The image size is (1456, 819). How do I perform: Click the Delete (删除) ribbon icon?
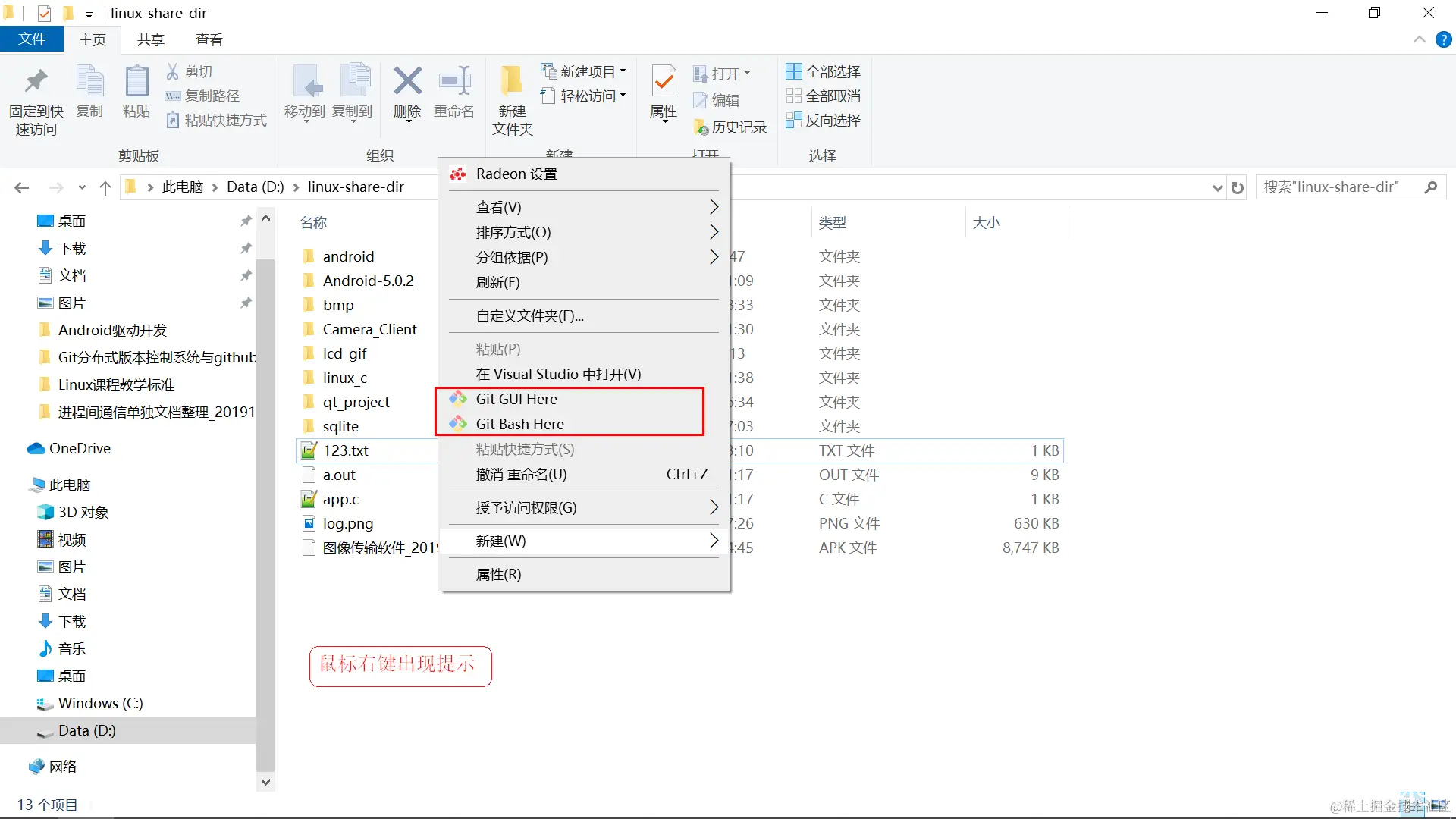pos(407,82)
